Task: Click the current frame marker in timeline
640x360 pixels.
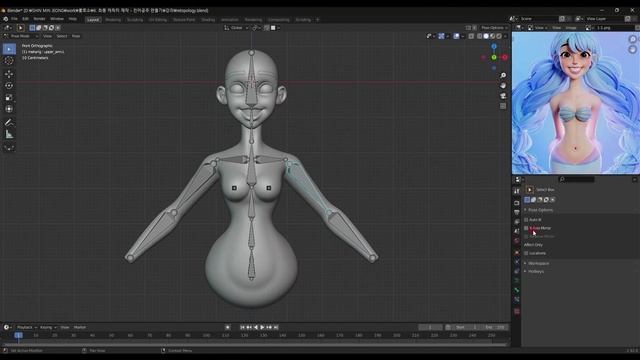Action: (x=18, y=335)
